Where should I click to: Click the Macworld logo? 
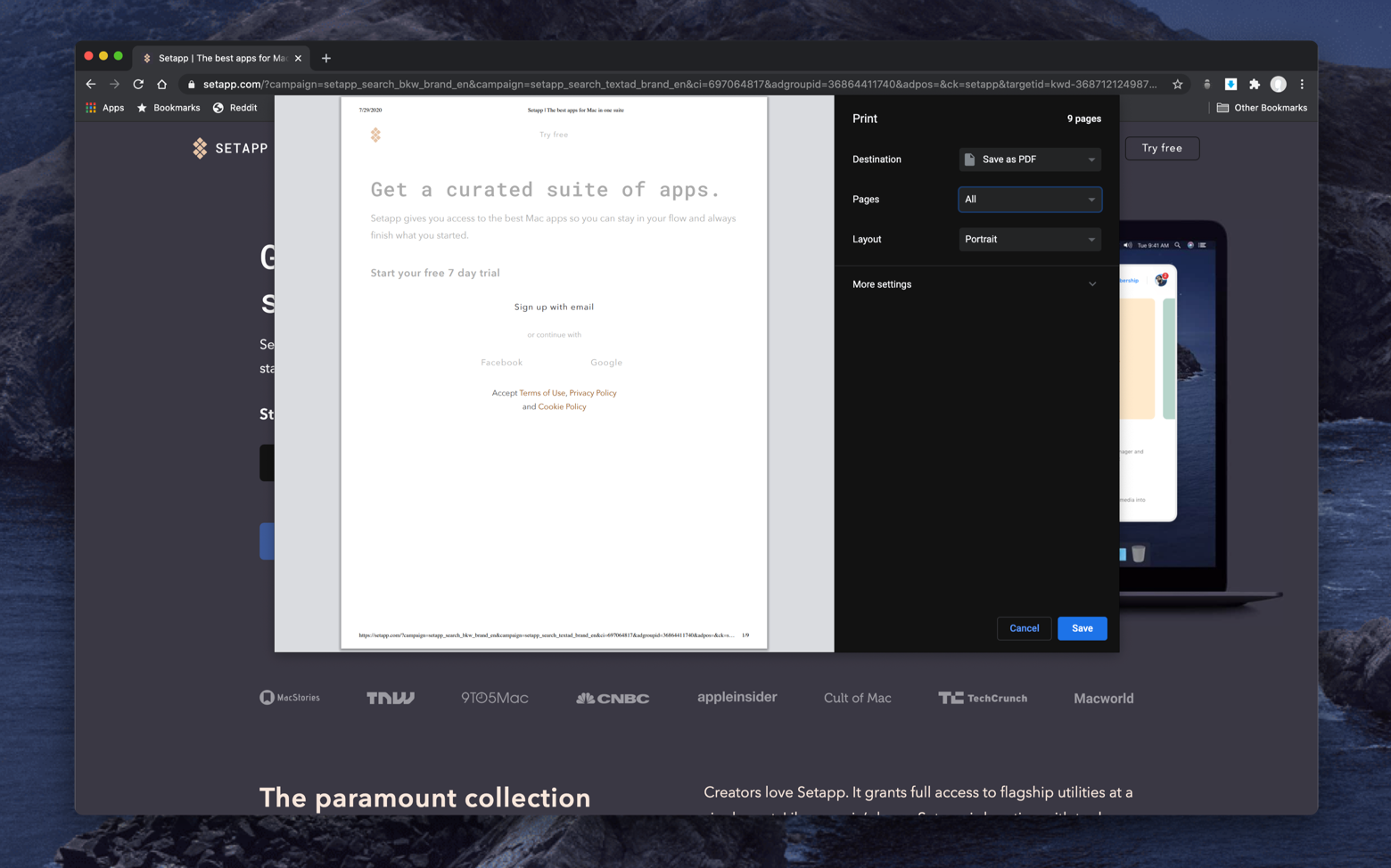1104,699
